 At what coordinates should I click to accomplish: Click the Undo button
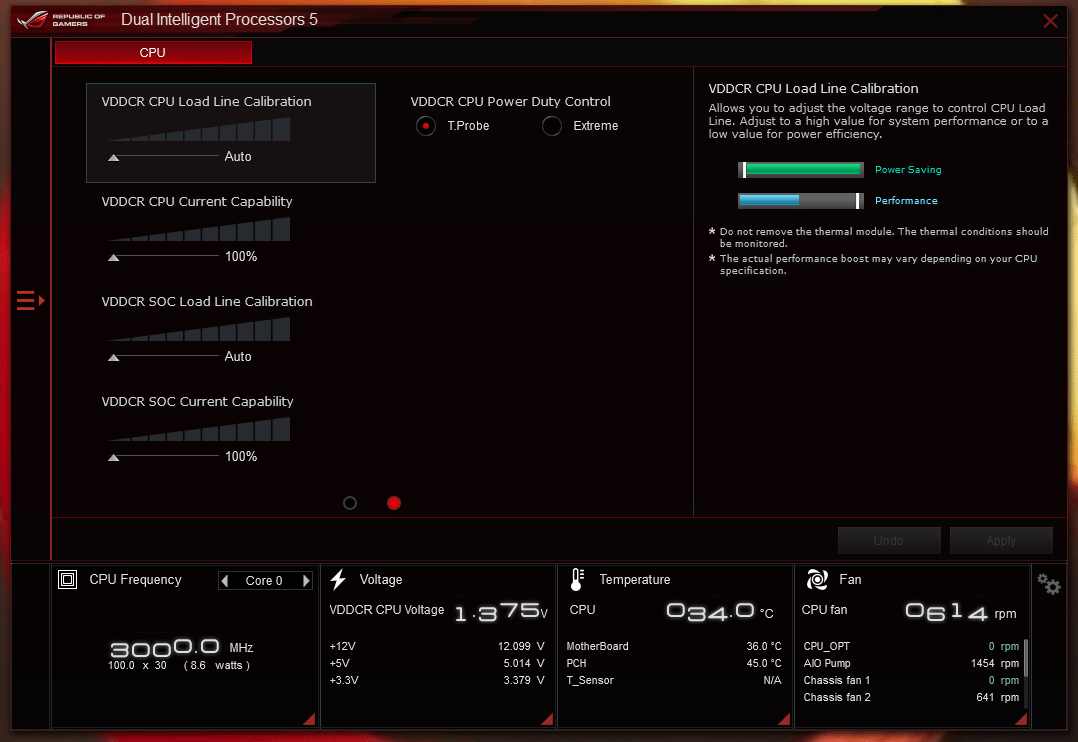click(889, 541)
